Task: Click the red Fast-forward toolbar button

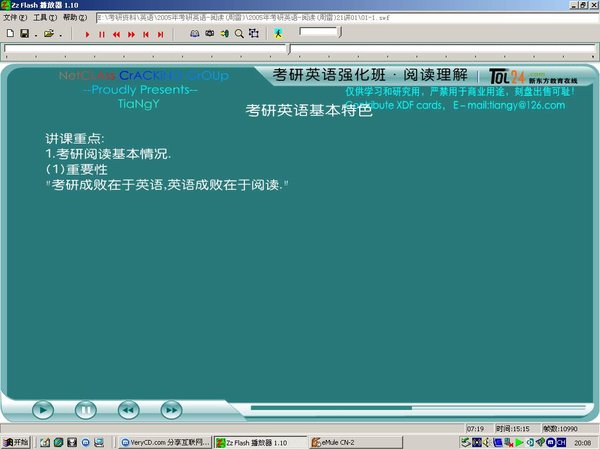Action: 131,34
